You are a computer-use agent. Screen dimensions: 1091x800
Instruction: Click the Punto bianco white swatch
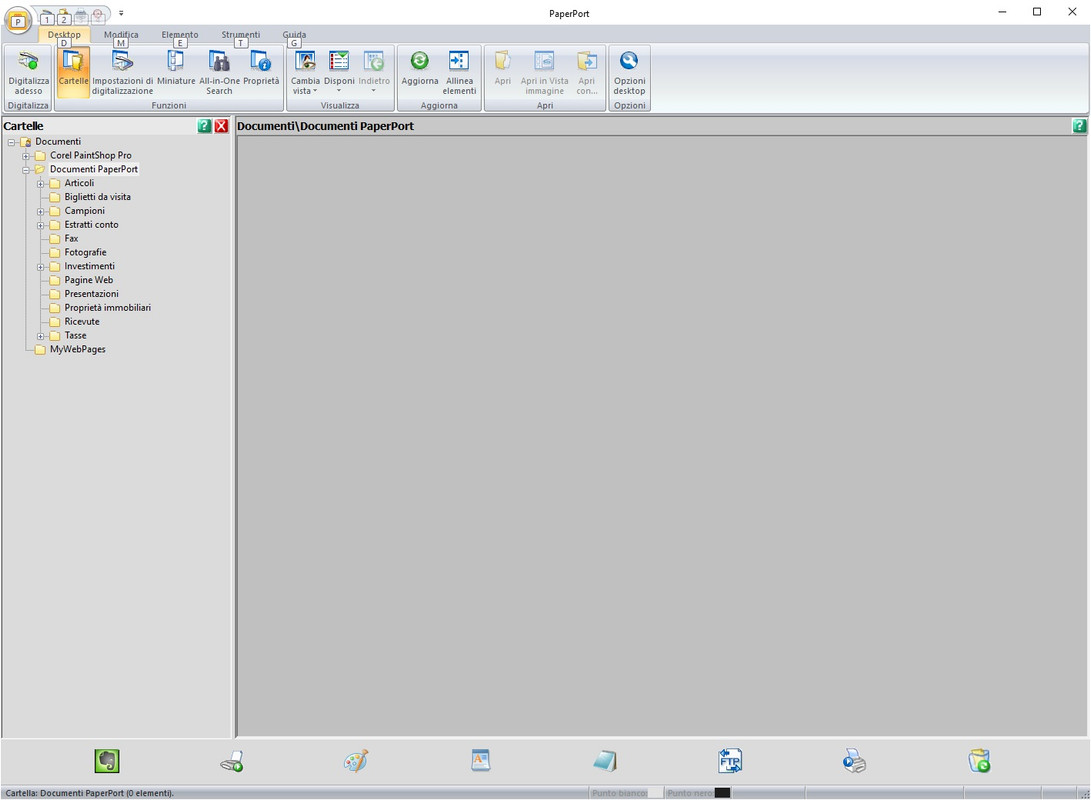pos(655,793)
